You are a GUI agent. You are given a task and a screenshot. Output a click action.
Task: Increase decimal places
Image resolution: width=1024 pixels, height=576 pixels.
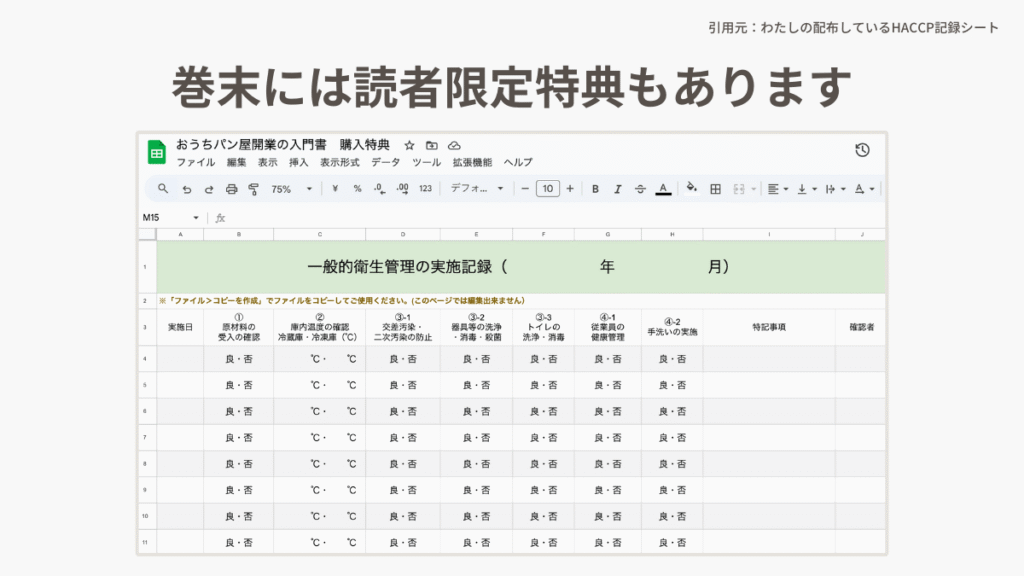[402, 189]
